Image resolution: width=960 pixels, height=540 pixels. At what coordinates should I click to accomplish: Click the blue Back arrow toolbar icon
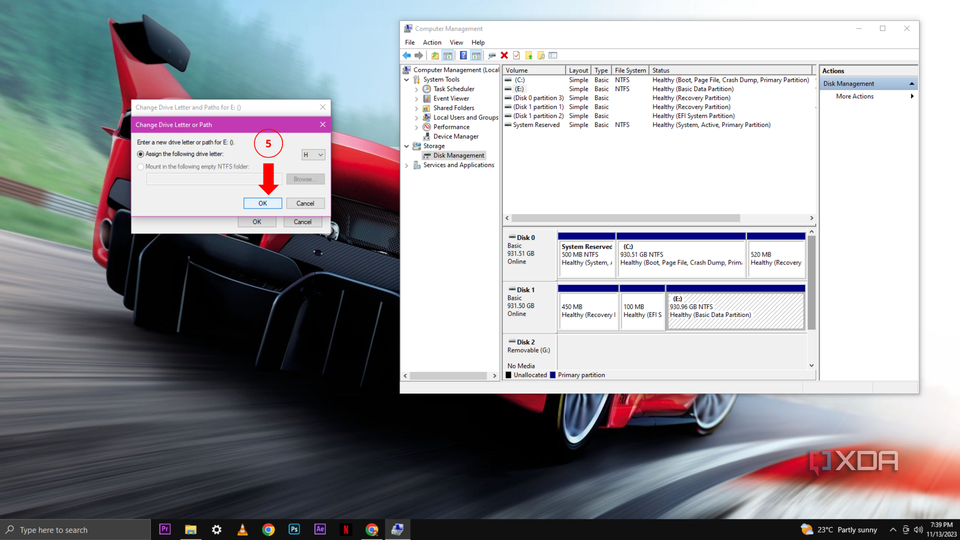(407, 56)
